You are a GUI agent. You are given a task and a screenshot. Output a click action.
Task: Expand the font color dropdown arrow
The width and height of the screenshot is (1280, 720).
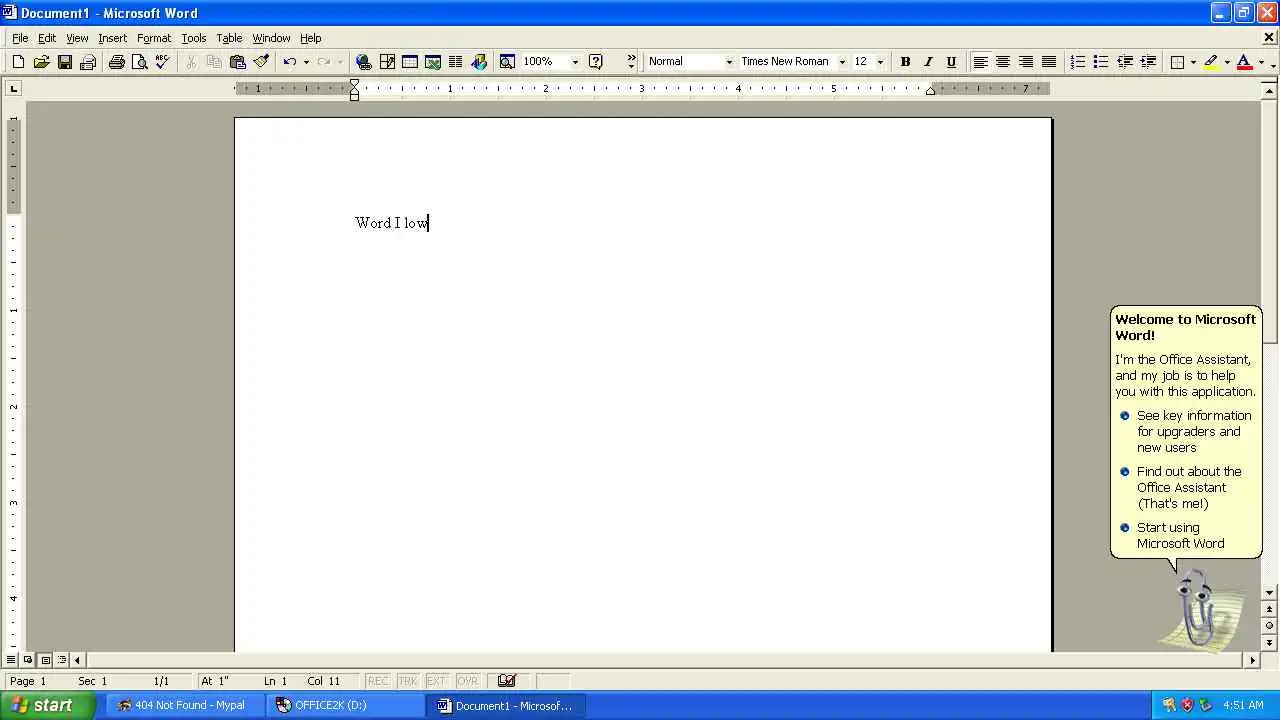click(x=1260, y=62)
